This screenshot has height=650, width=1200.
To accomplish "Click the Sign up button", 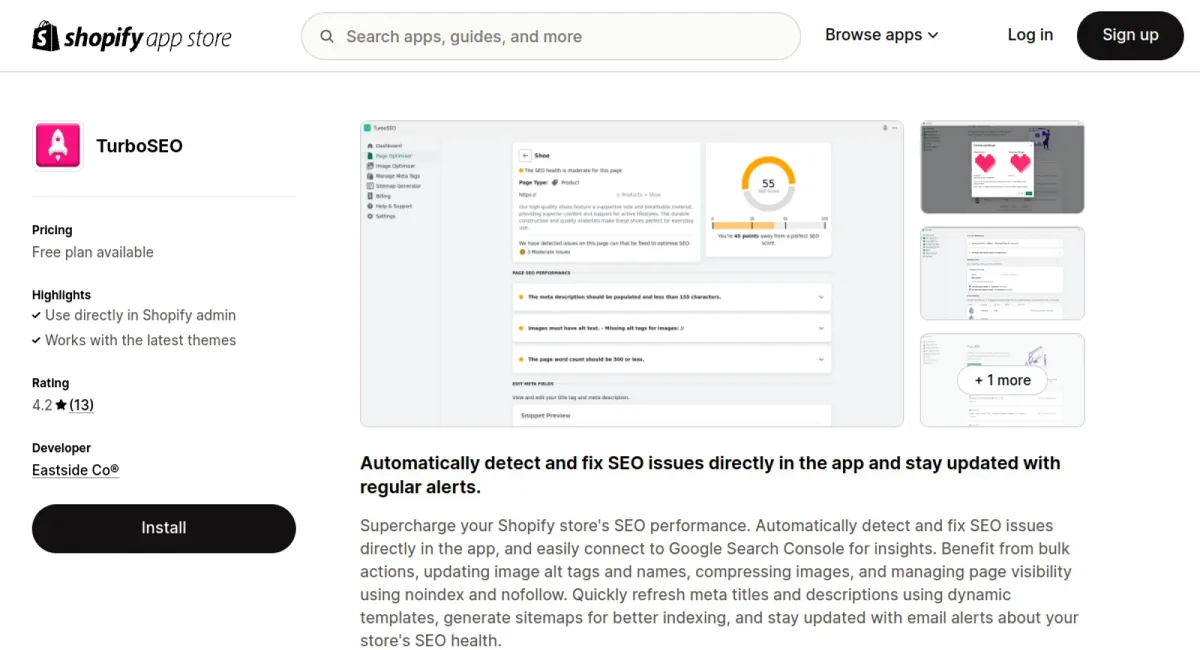I will (x=1130, y=35).
